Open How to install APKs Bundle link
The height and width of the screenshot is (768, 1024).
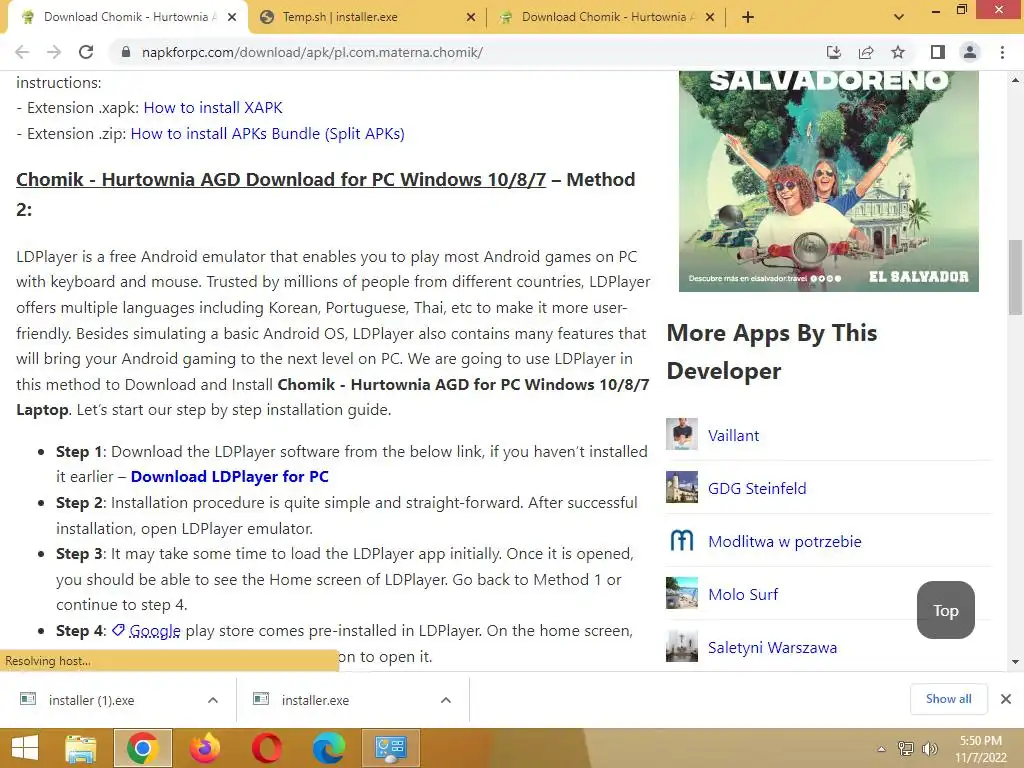click(x=268, y=134)
